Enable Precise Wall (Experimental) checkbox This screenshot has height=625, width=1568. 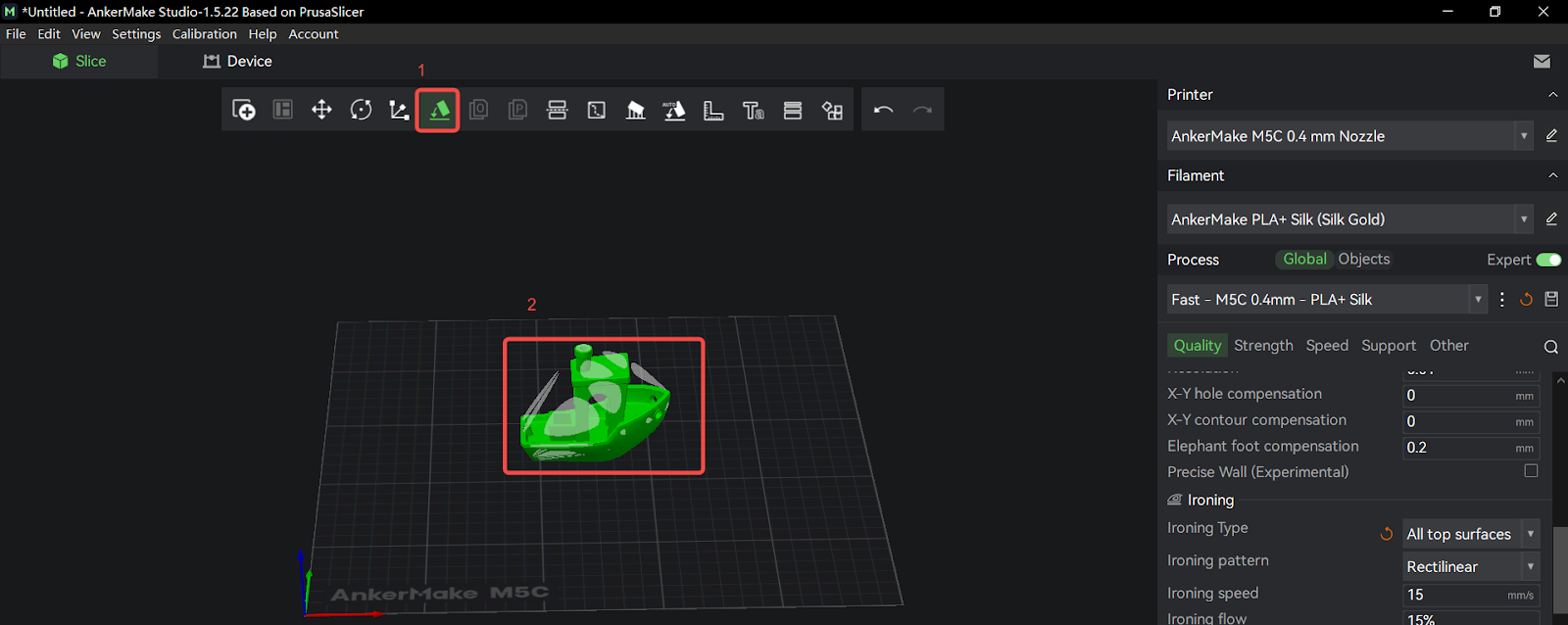pos(1531,471)
